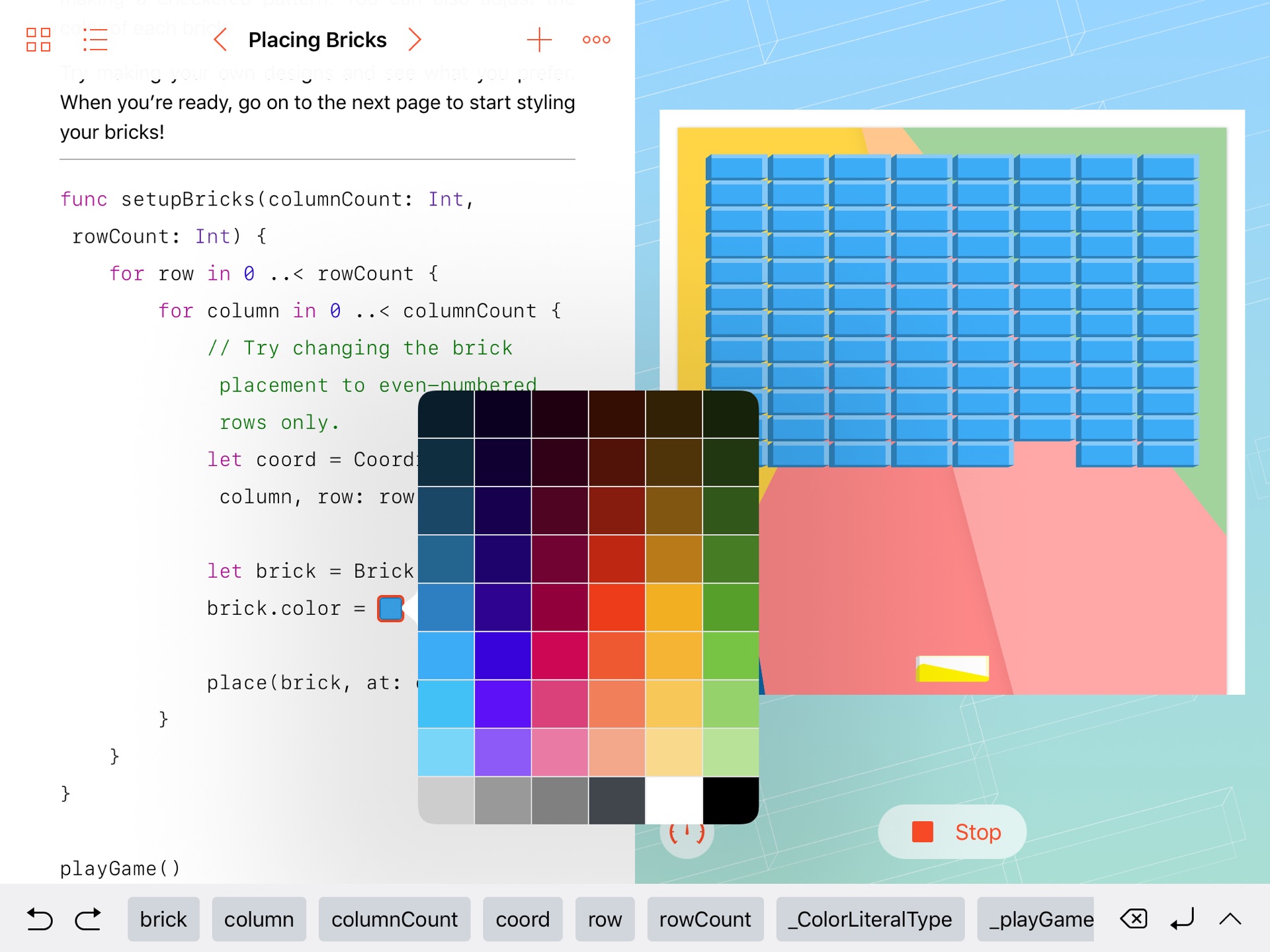Tap the execution speed timer icon

[x=687, y=834]
